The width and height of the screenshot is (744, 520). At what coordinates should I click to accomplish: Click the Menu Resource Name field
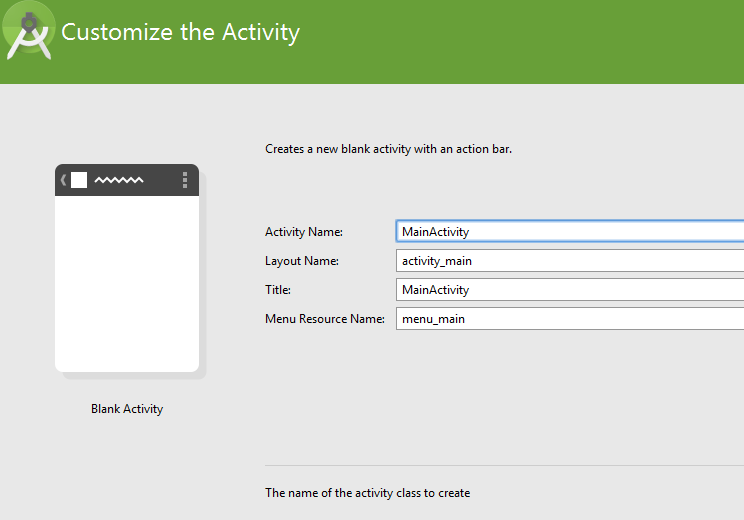[x=570, y=319]
